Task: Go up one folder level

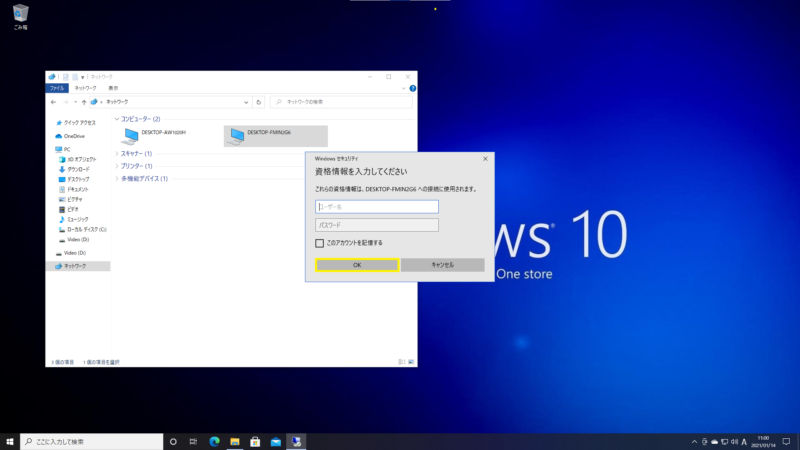Action: (x=84, y=102)
